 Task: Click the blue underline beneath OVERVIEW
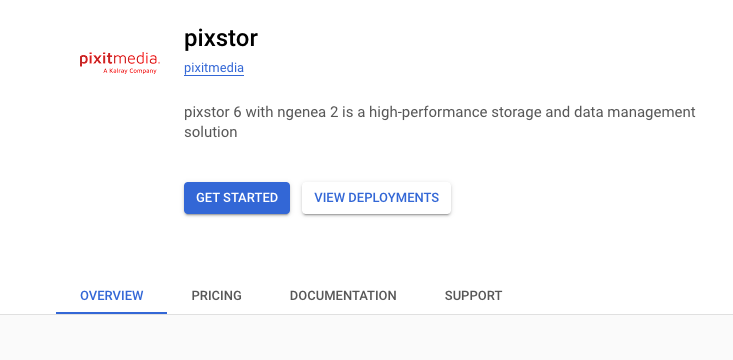click(111, 313)
